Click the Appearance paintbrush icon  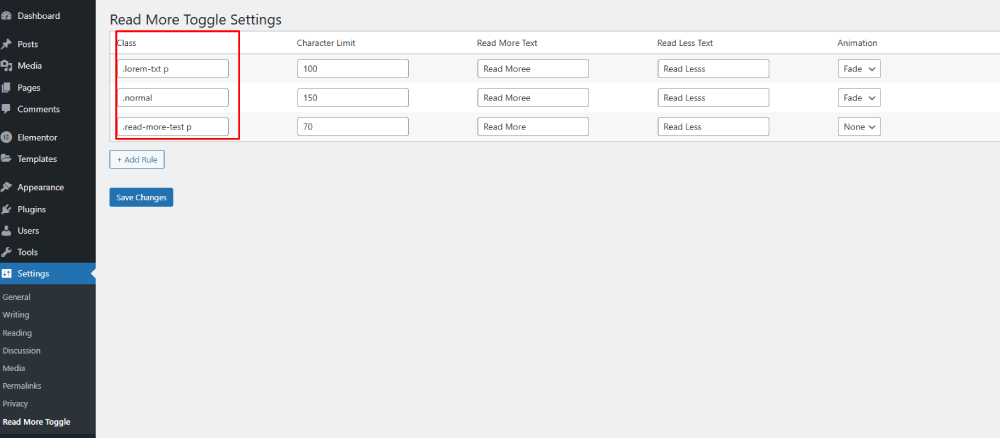coord(7,187)
